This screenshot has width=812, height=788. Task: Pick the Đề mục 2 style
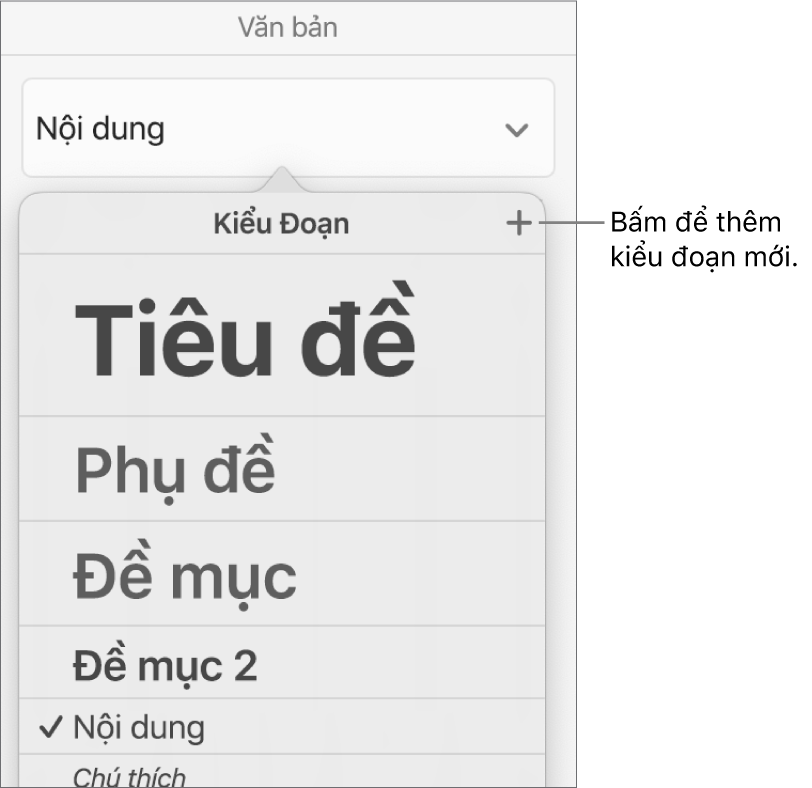click(282, 662)
